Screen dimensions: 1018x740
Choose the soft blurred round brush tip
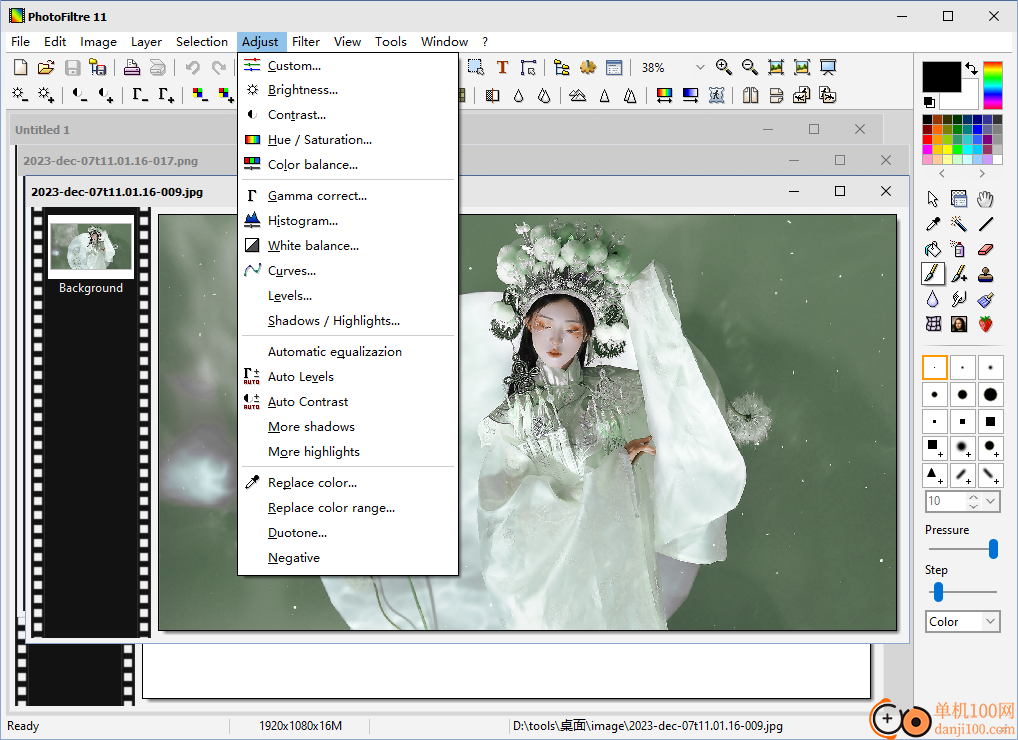962,448
